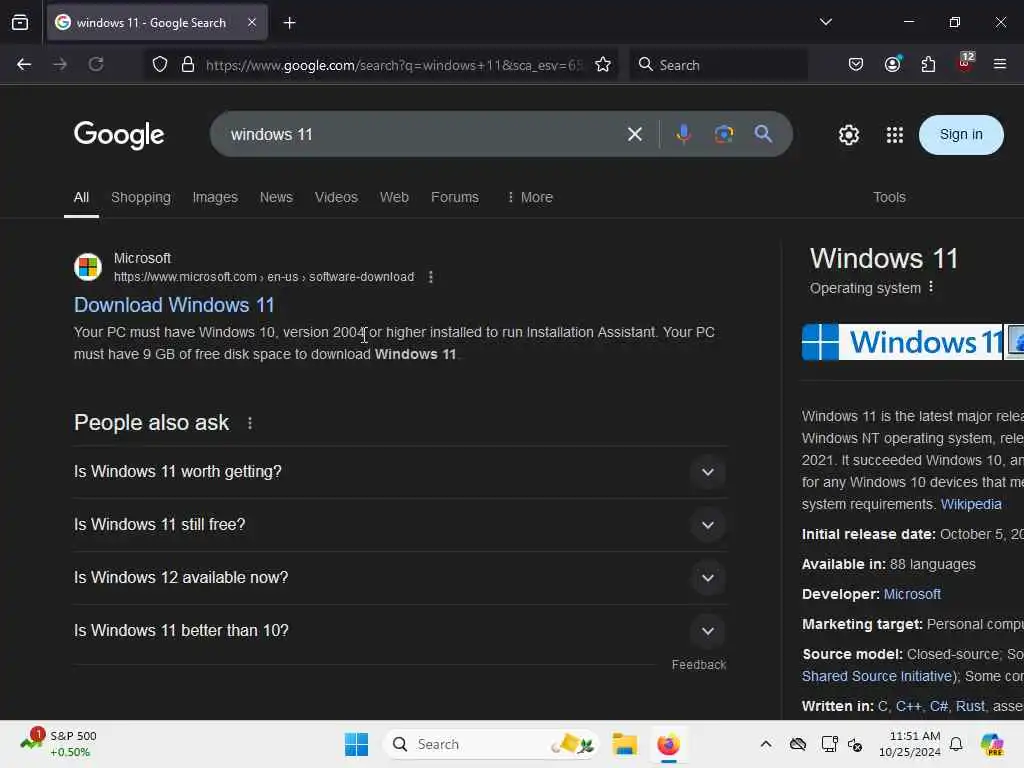The height and width of the screenshot is (768, 1024).
Task: Open clock showing 11:51 AM
Action: [909, 744]
